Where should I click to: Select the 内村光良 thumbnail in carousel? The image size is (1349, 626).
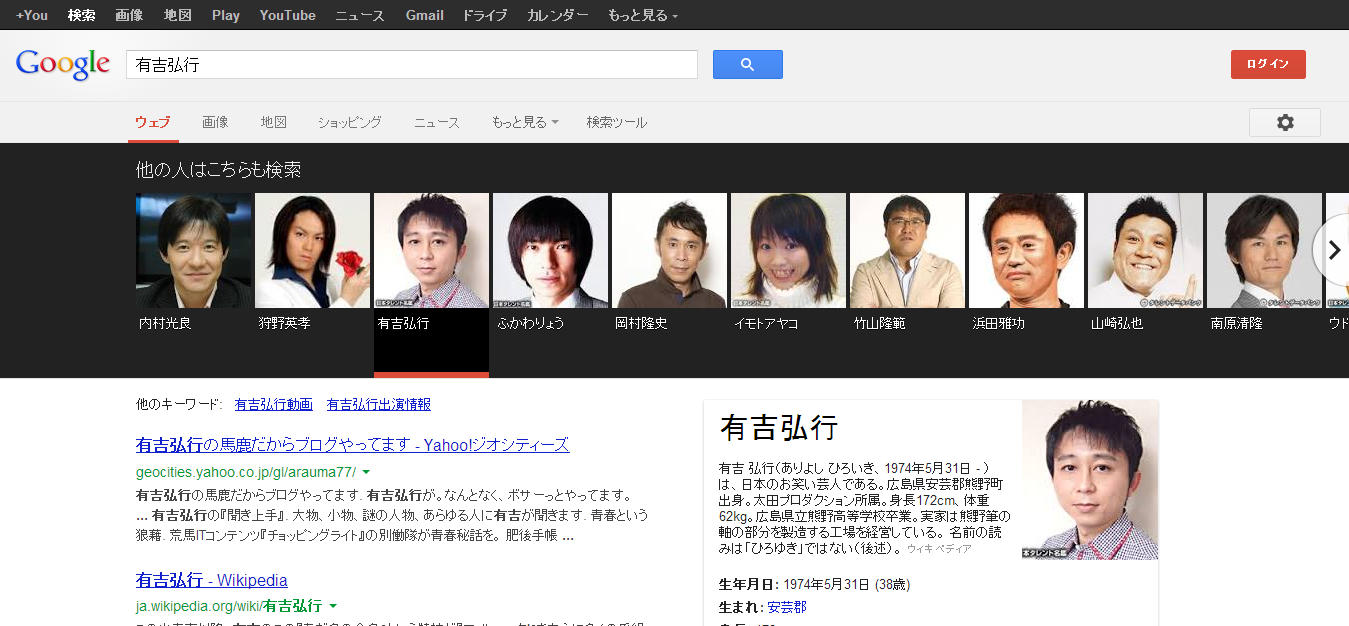tap(194, 251)
